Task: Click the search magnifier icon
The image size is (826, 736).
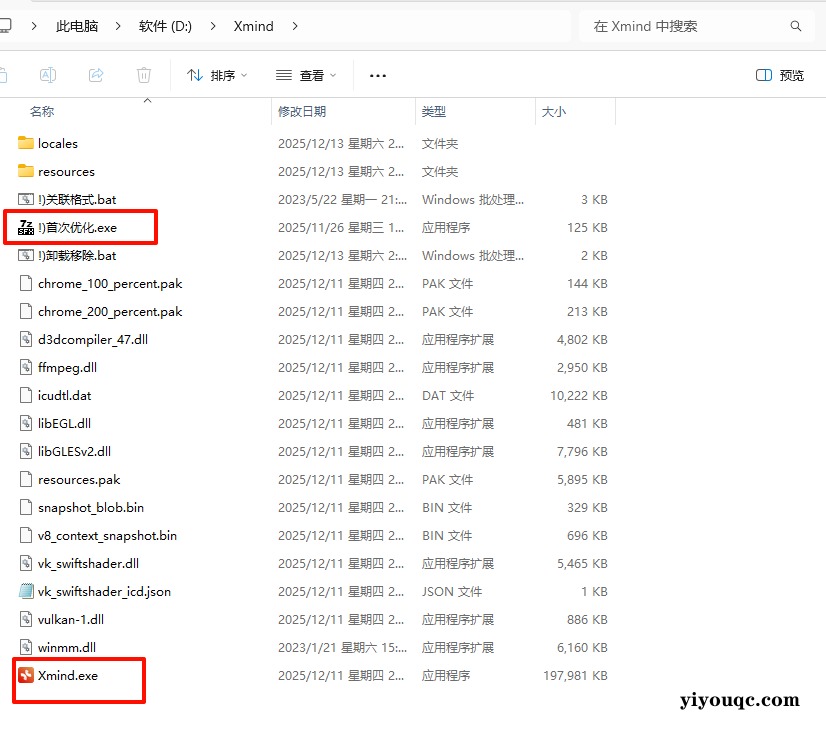Action: click(796, 26)
